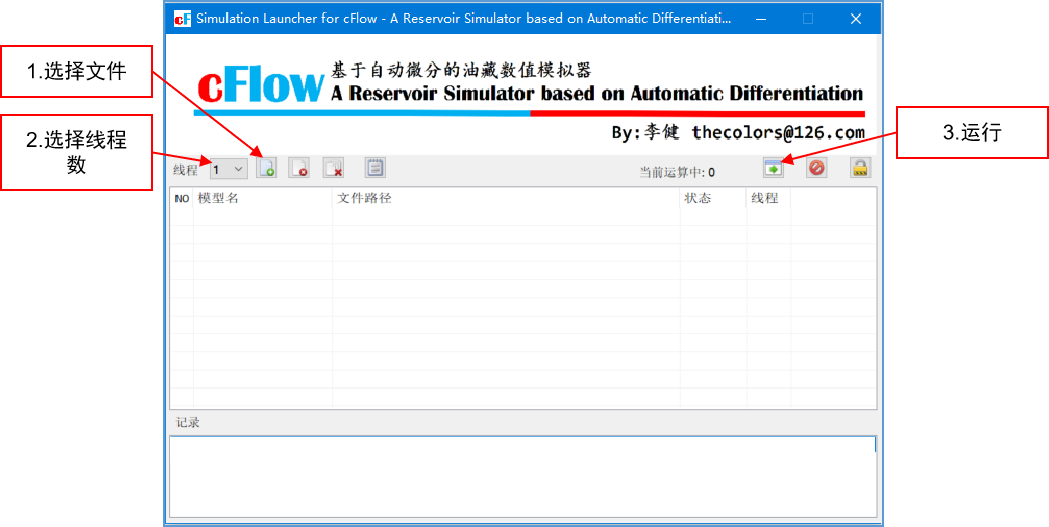Click the 线程 column header in the table

pyautogui.click(x=768, y=199)
